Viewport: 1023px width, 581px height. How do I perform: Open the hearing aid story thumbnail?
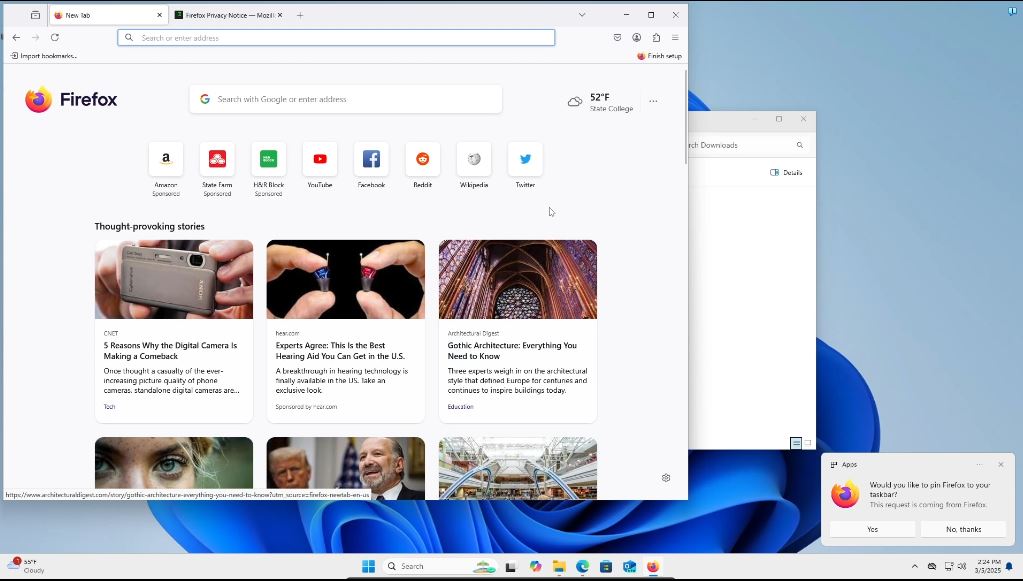pyautogui.click(x=346, y=279)
